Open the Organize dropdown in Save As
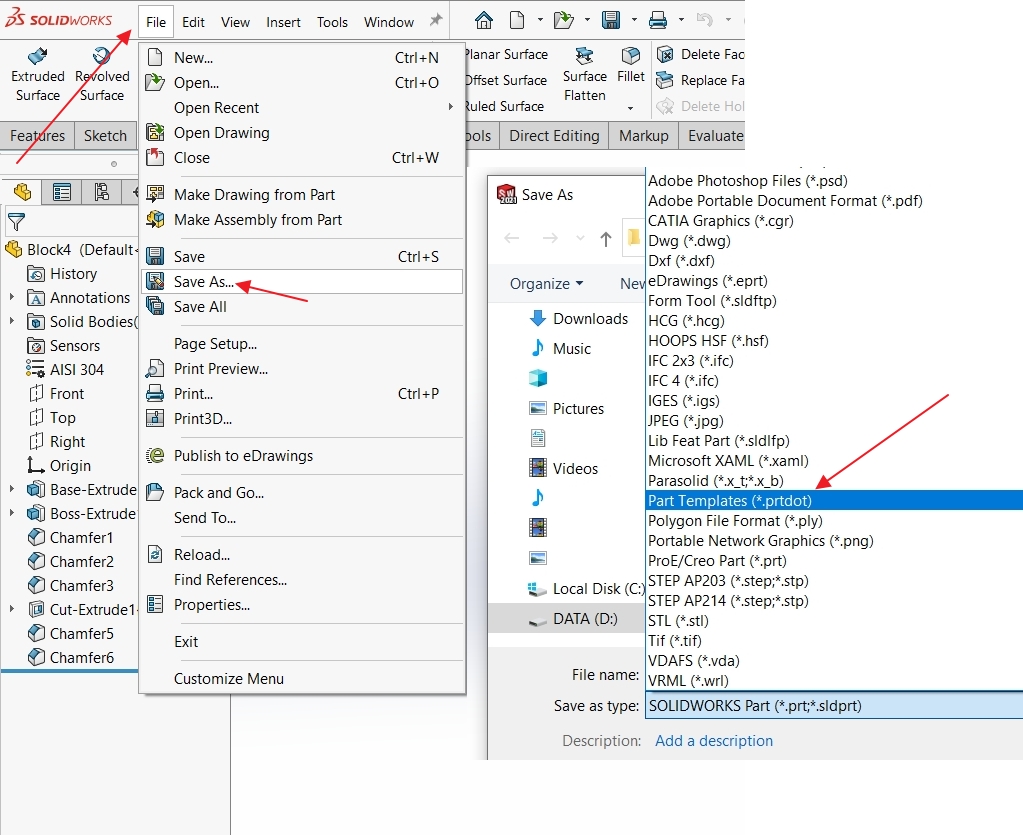This screenshot has width=1023, height=835. (546, 284)
